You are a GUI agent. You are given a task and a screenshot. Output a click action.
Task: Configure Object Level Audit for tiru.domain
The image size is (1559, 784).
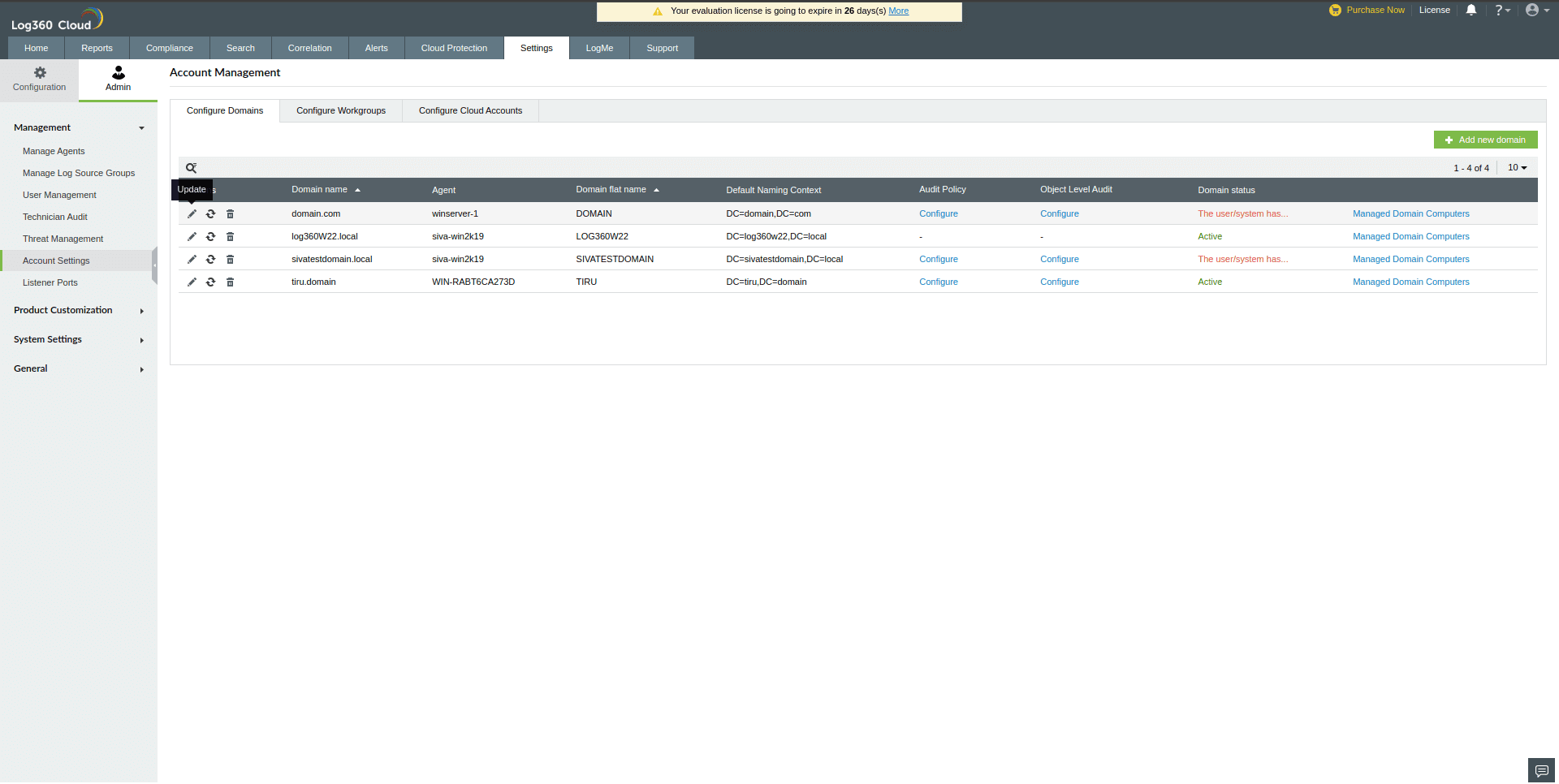(x=1059, y=282)
